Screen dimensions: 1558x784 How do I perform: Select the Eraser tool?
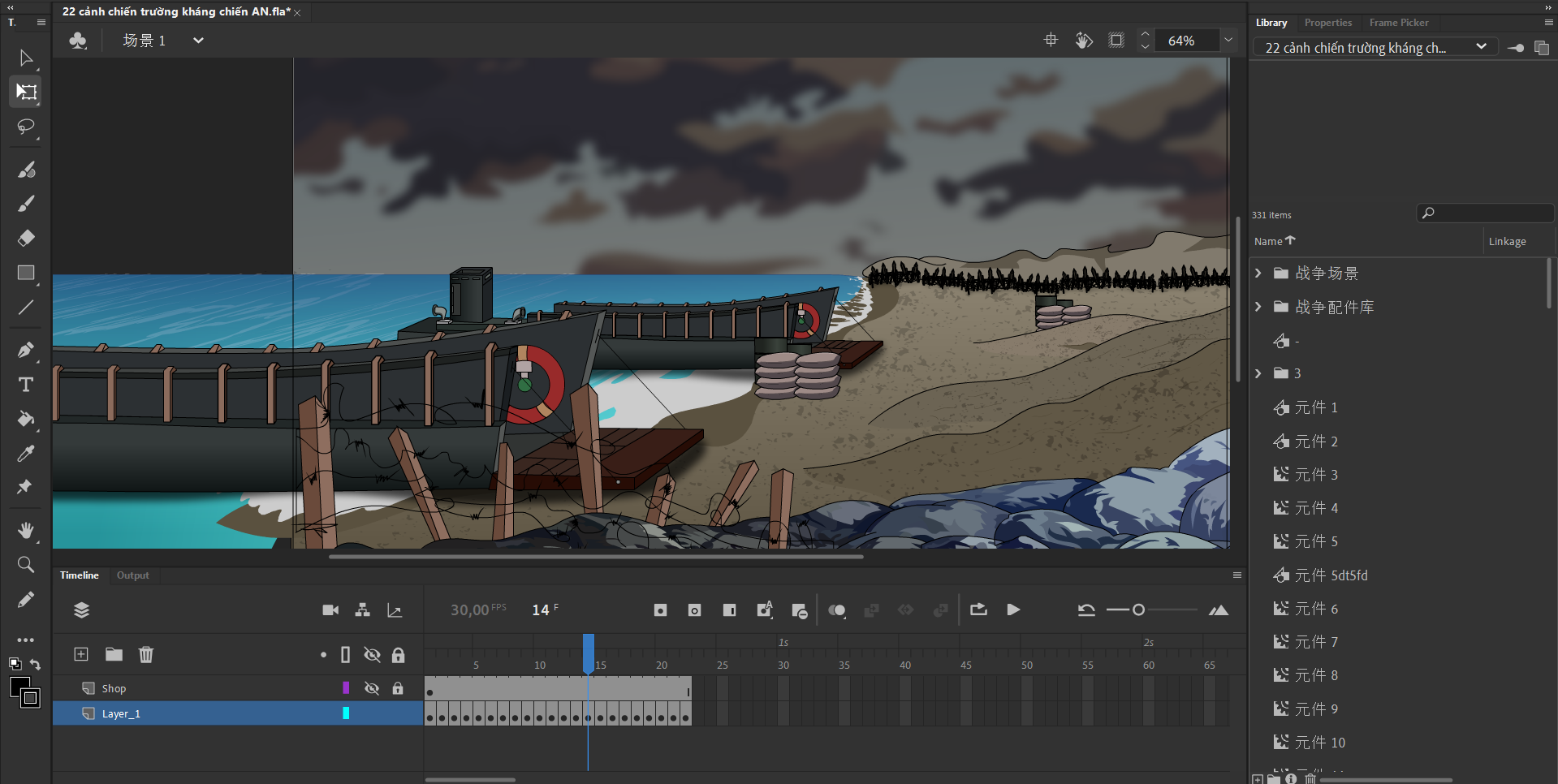(x=26, y=238)
